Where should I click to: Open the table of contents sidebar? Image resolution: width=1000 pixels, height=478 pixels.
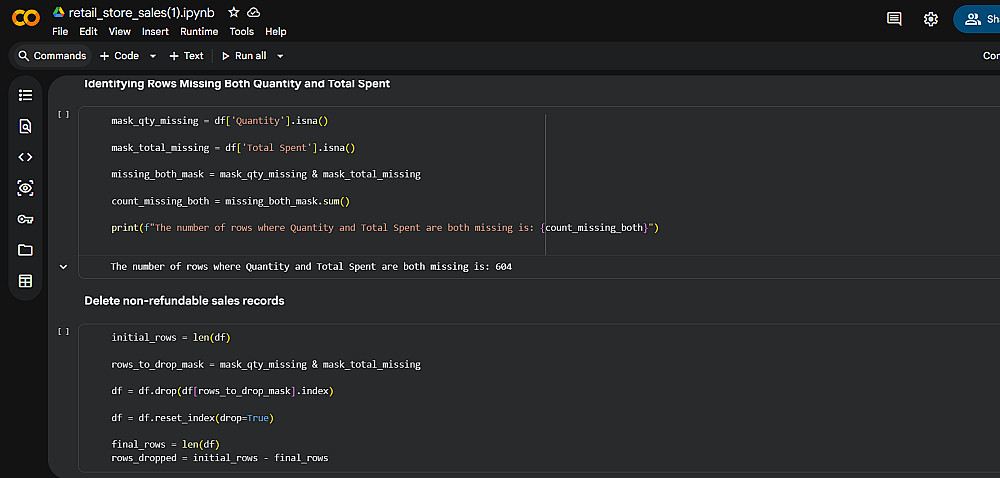(x=26, y=95)
